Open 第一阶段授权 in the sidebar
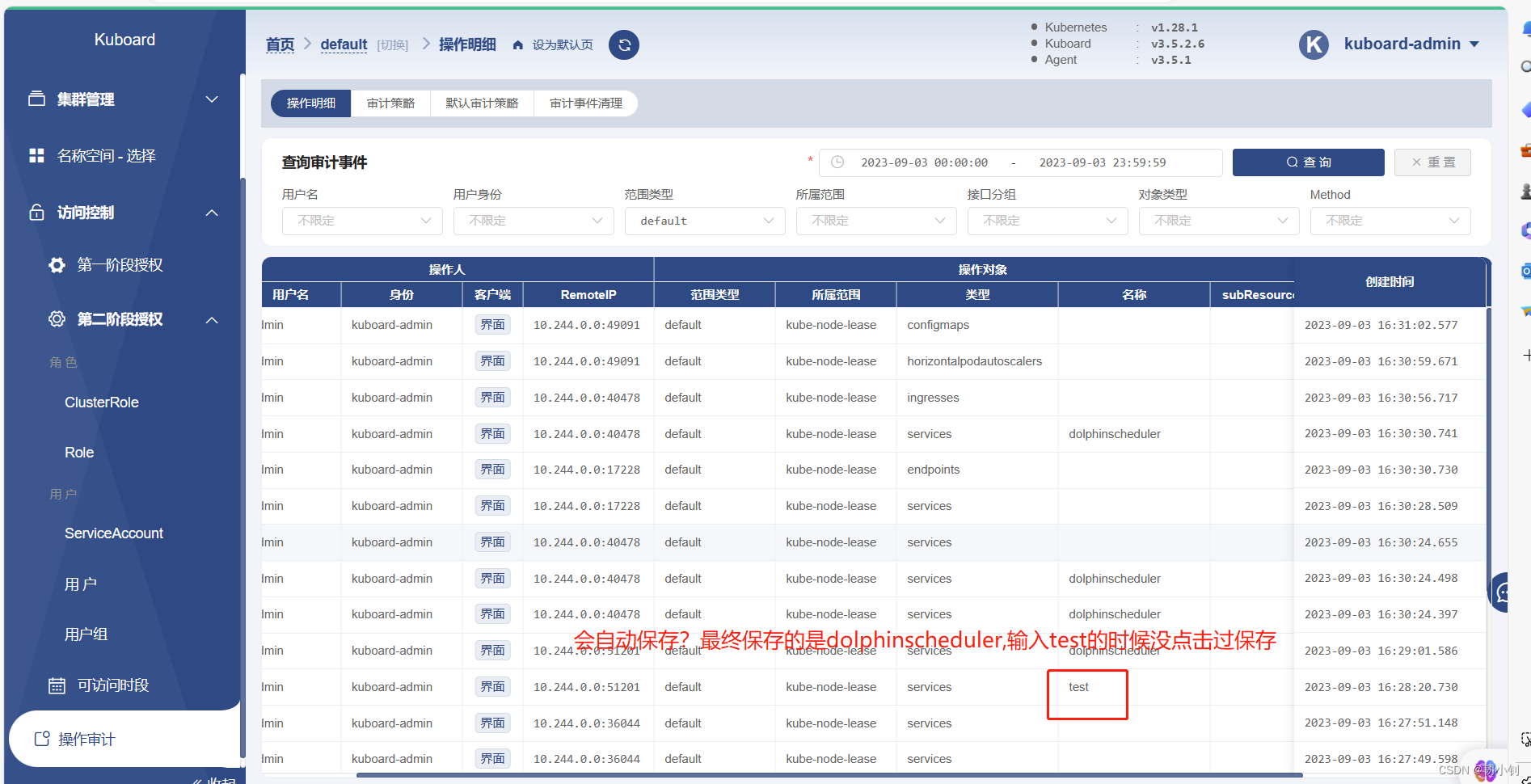The width and height of the screenshot is (1531, 784). click(120, 264)
